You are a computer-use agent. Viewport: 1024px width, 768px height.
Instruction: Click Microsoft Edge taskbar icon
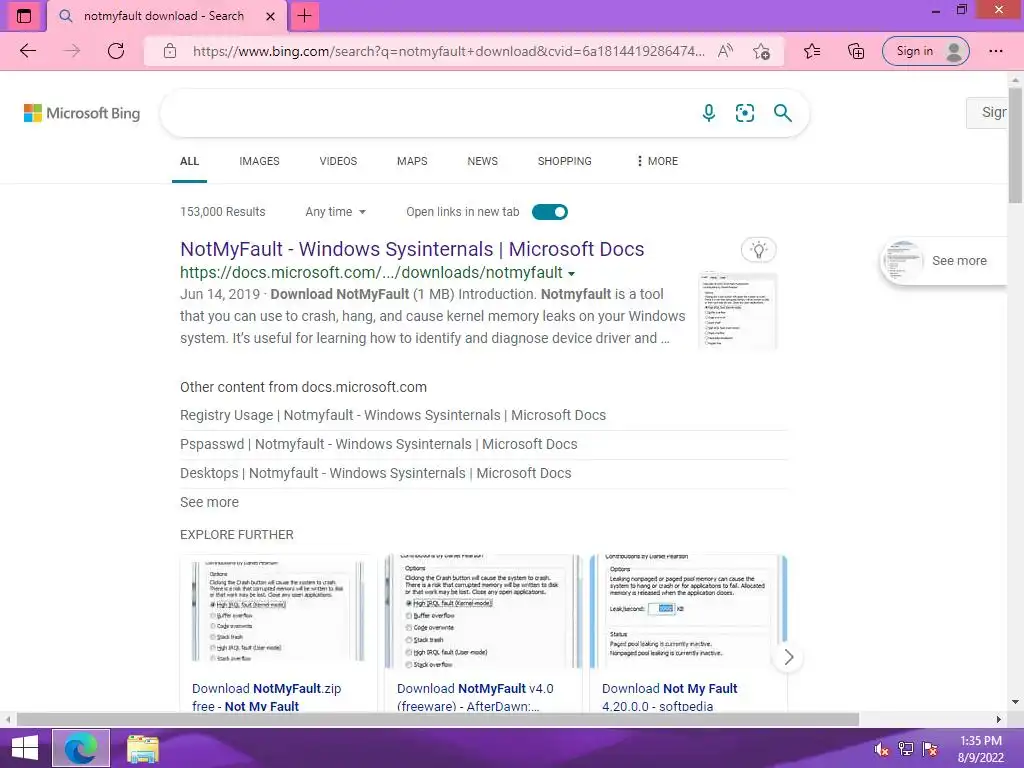tap(80, 748)
